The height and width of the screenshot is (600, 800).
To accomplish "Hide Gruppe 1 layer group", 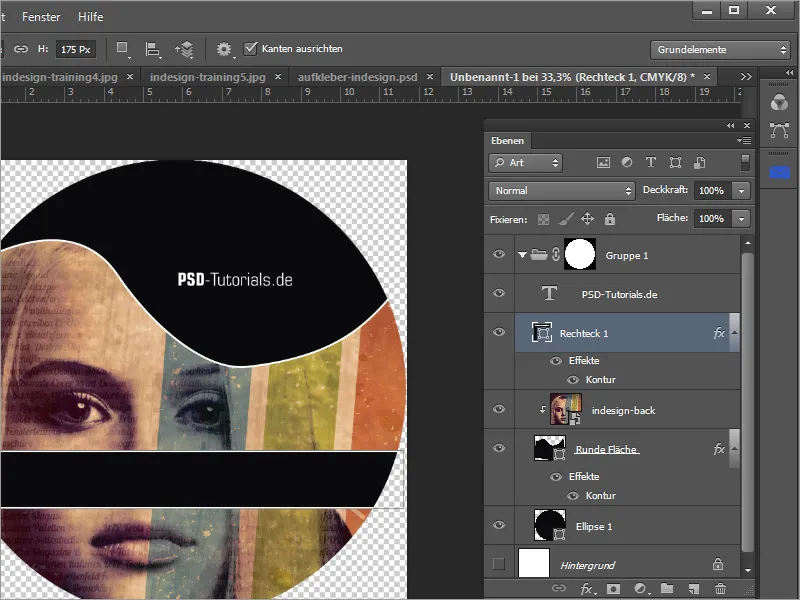I will tap(499, 254).
